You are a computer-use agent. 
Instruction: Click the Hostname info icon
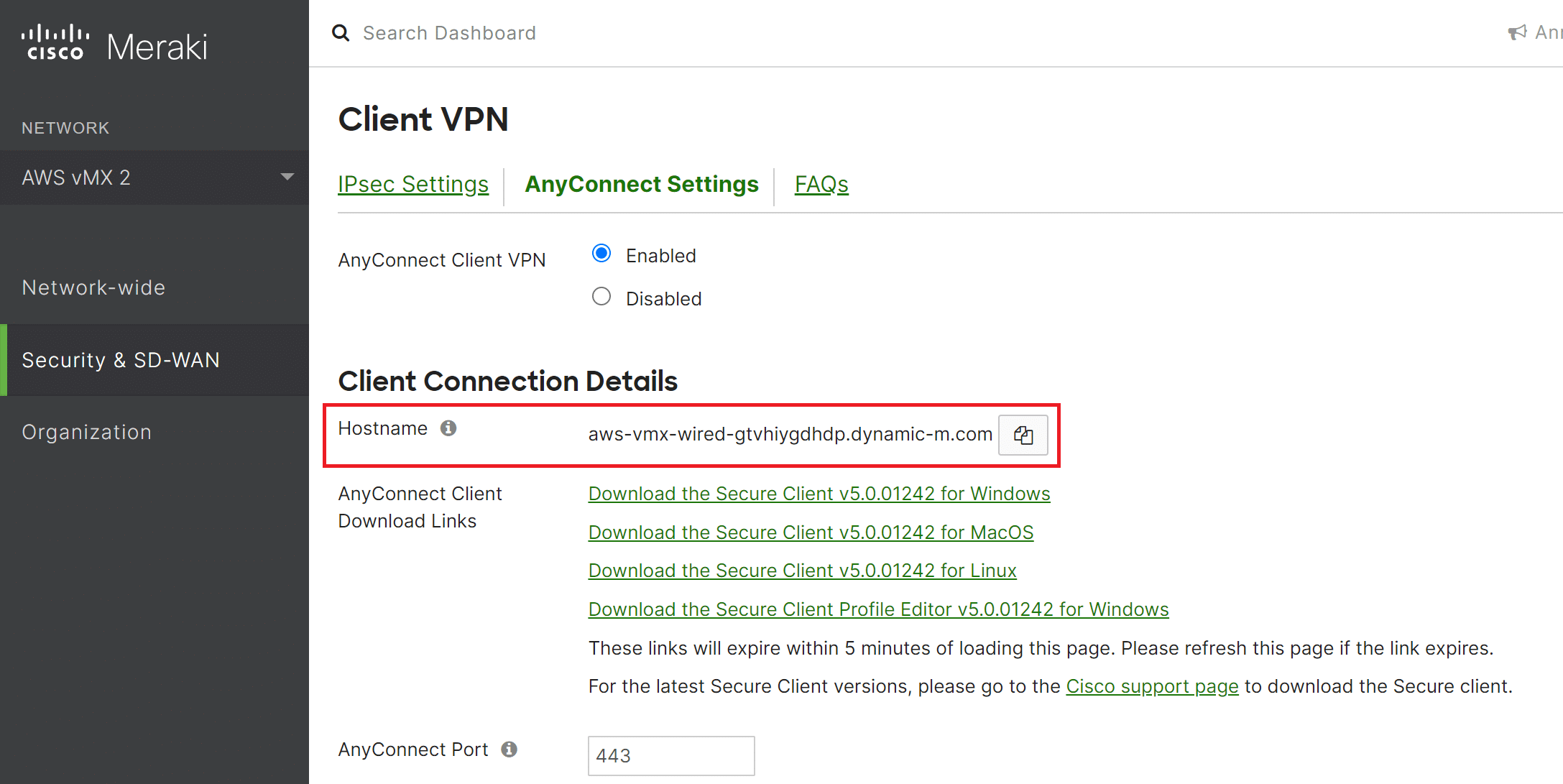[x=448, y=428]
